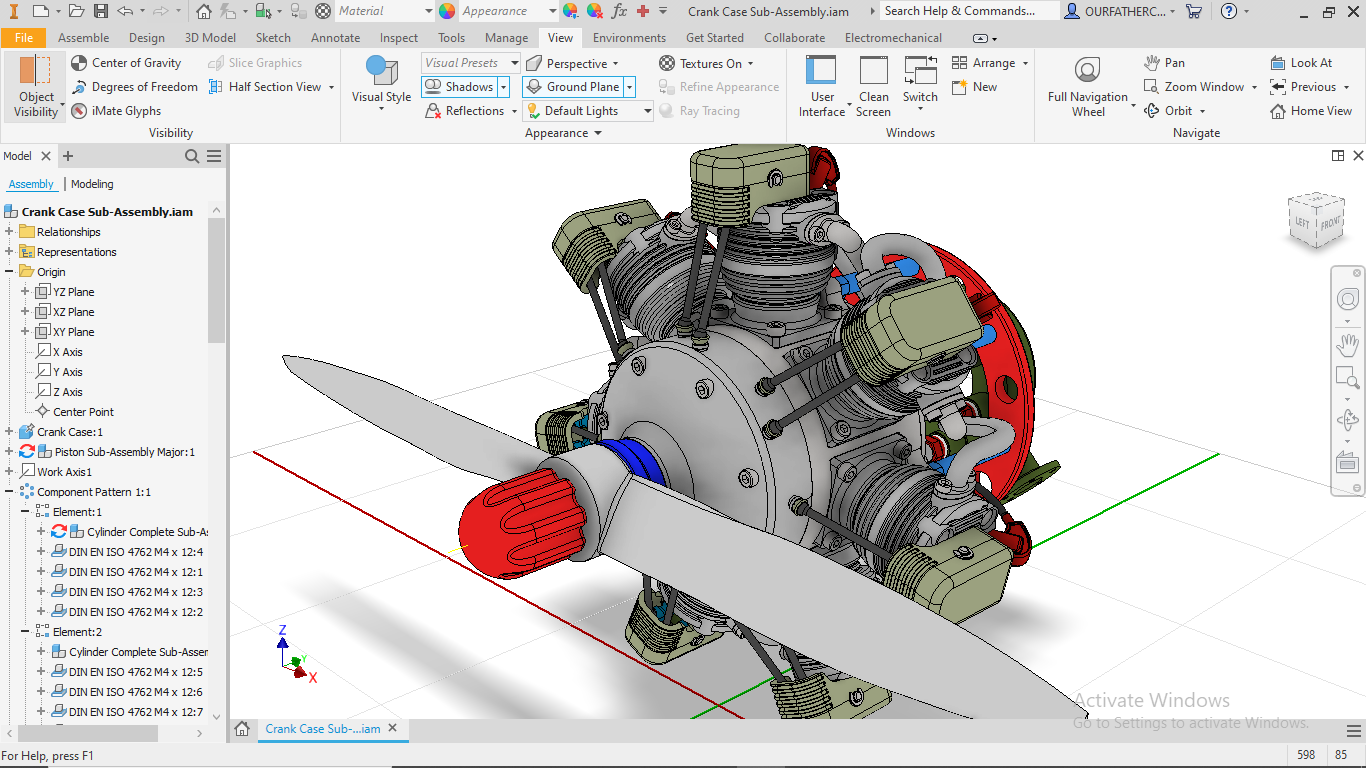Toggle Center of Gravity display
The image size is (1366, 768).
coord(126,63)
